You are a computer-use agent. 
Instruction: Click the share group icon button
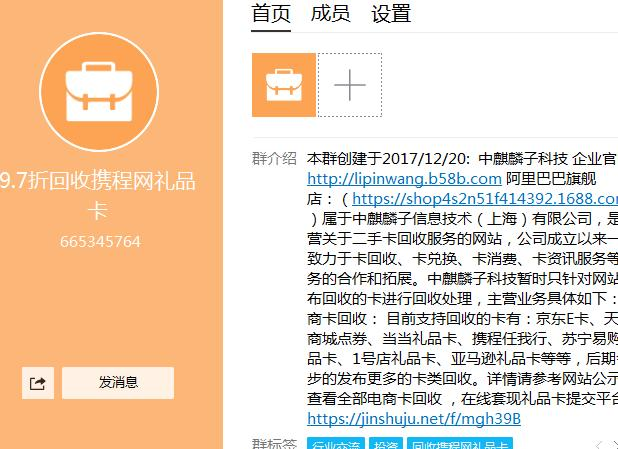pos(38,383)
